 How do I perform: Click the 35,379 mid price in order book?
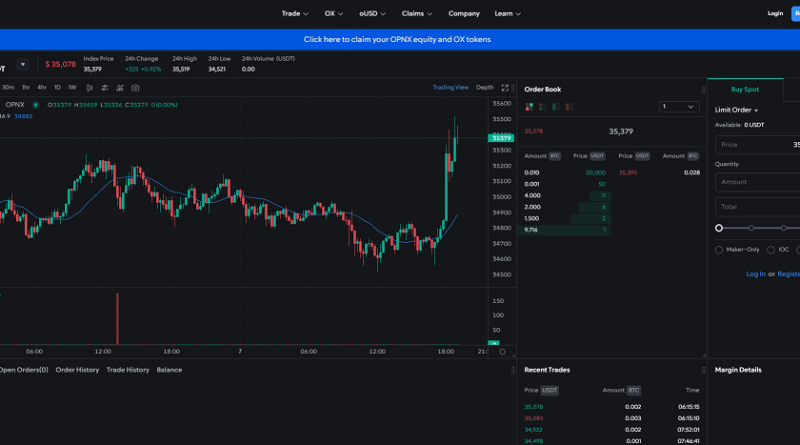coord(621,132)
